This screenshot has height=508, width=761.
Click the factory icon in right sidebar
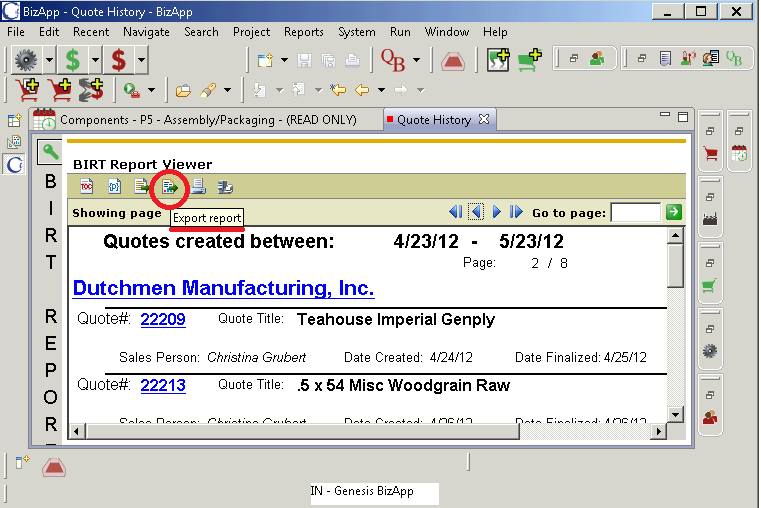click(710, 220)
